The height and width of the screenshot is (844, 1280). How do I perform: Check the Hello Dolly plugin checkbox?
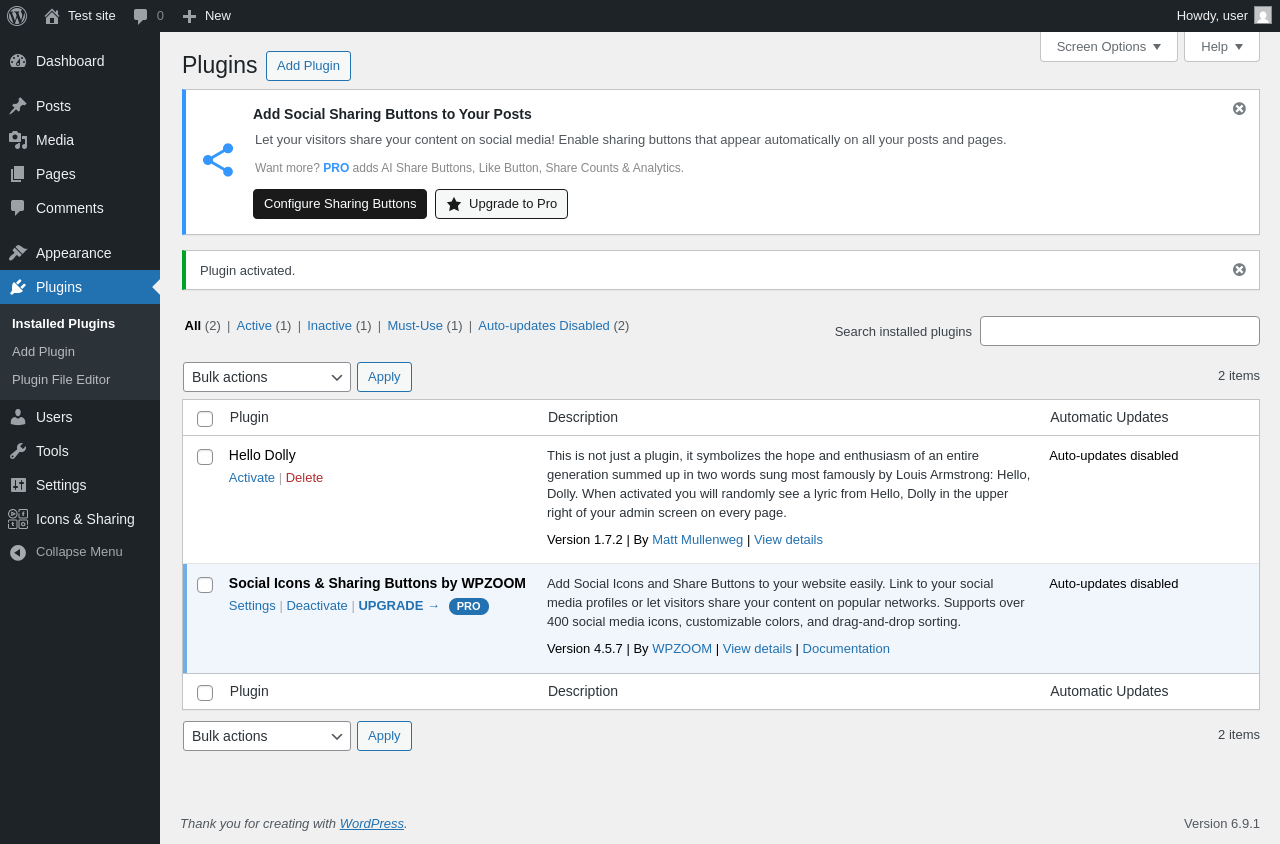click(205, 457)
